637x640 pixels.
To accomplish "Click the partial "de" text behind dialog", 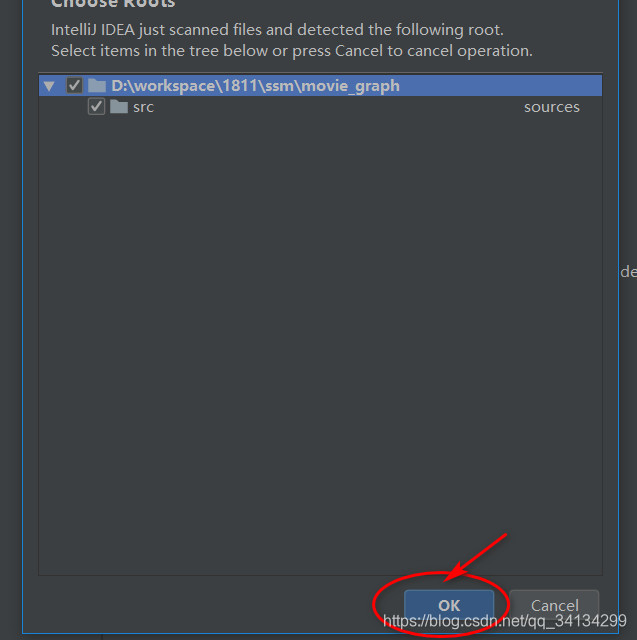I will [x=628, y=272].
